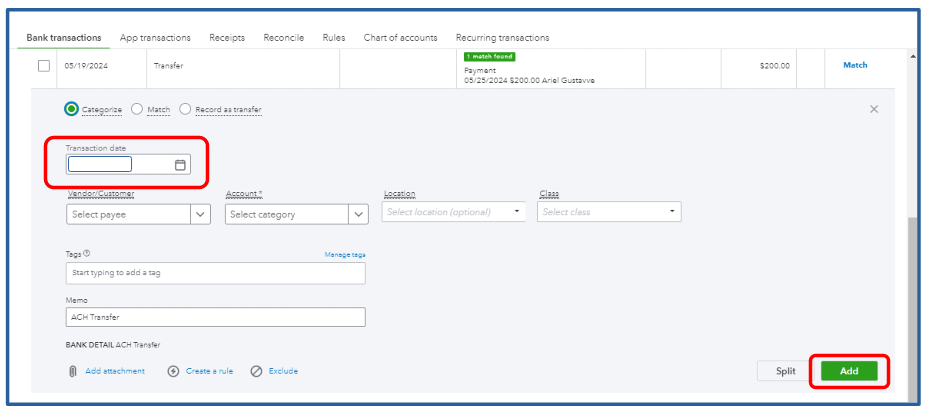Switch to the Reconcile tab
This screenshot has width=929, height=418.
pyautogui.click(x=283, y=38)
